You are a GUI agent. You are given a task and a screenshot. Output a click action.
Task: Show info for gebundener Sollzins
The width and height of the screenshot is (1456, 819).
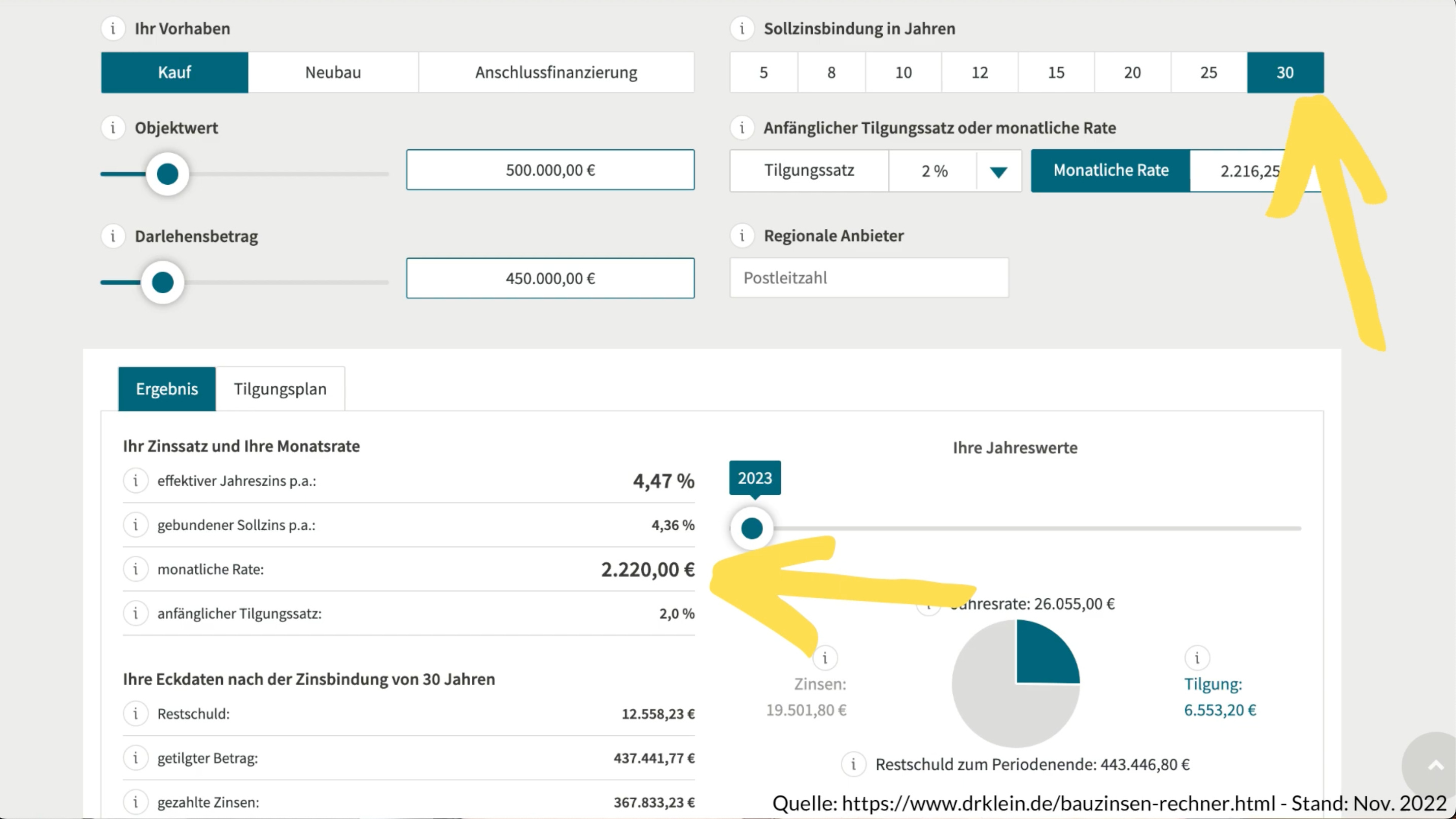pos(135,525)
